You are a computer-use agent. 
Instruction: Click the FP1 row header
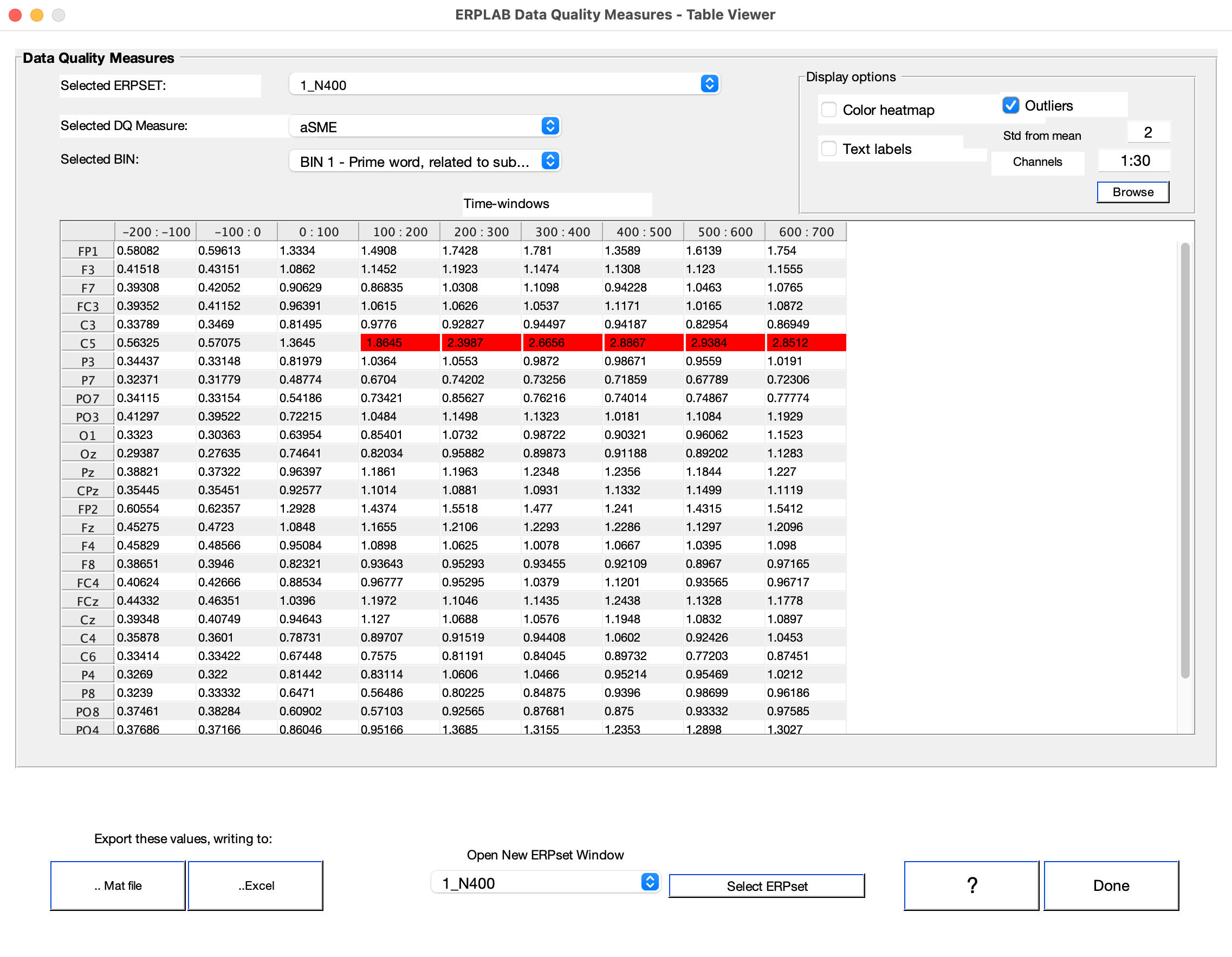(x=88, y=251)
